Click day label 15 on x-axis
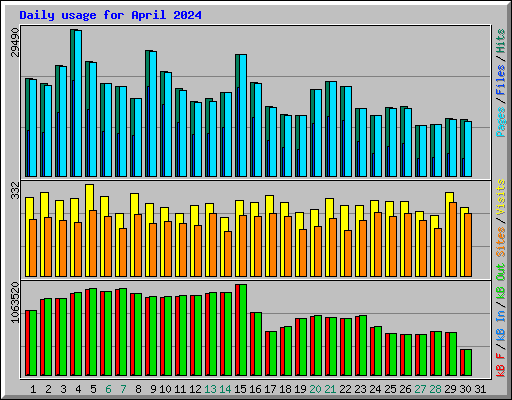The image size is (512, 400). pyautogui.click(x=240, y=389)
